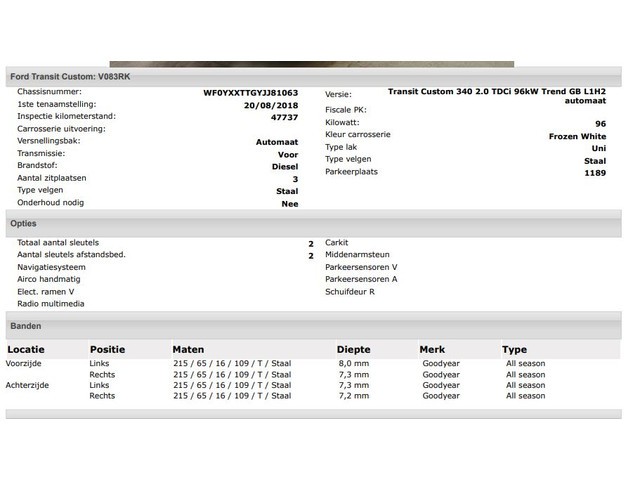Select the parking spot number 1189

(x=594, y=173)
